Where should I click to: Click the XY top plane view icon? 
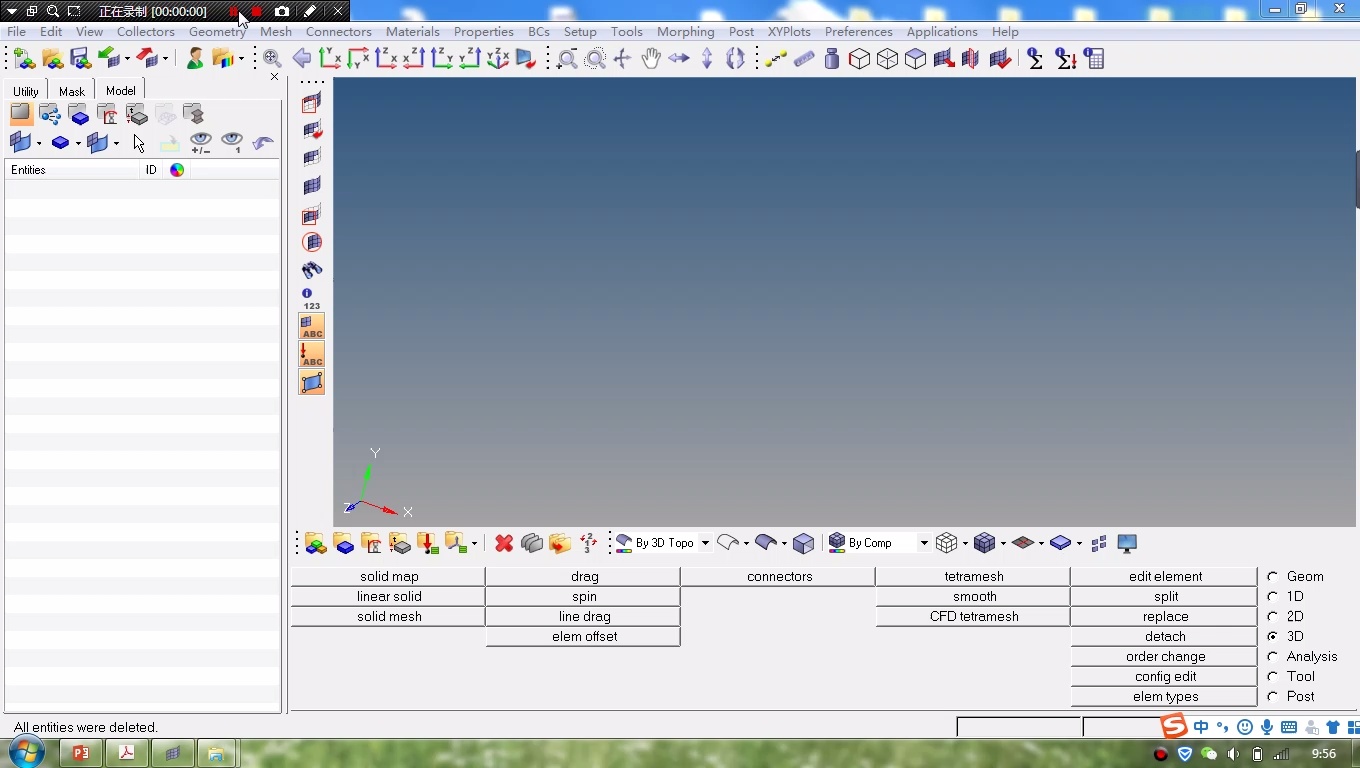(x=330, y=59)
